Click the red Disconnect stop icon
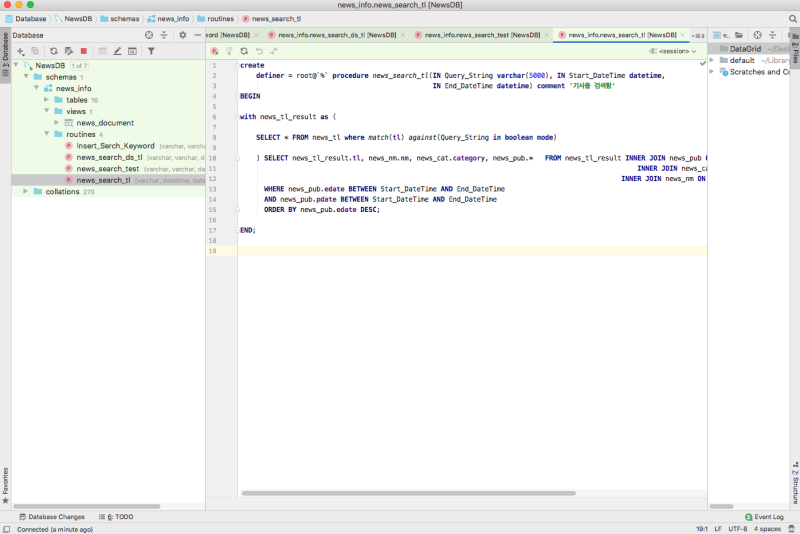 84,51
